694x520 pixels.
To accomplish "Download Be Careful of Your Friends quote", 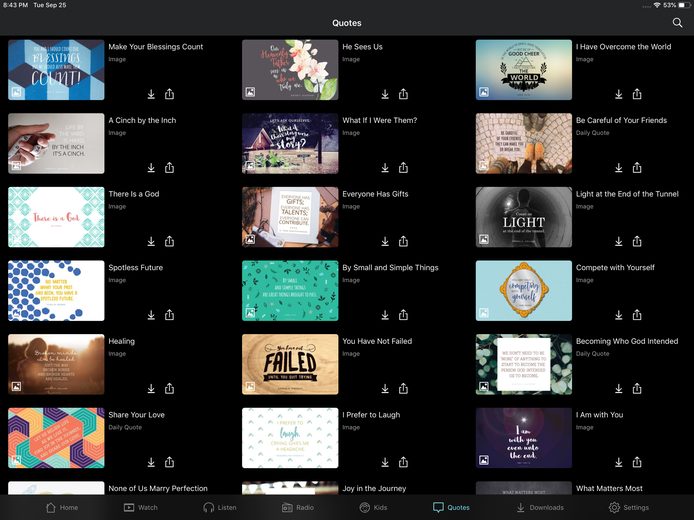I will [619, 168].
